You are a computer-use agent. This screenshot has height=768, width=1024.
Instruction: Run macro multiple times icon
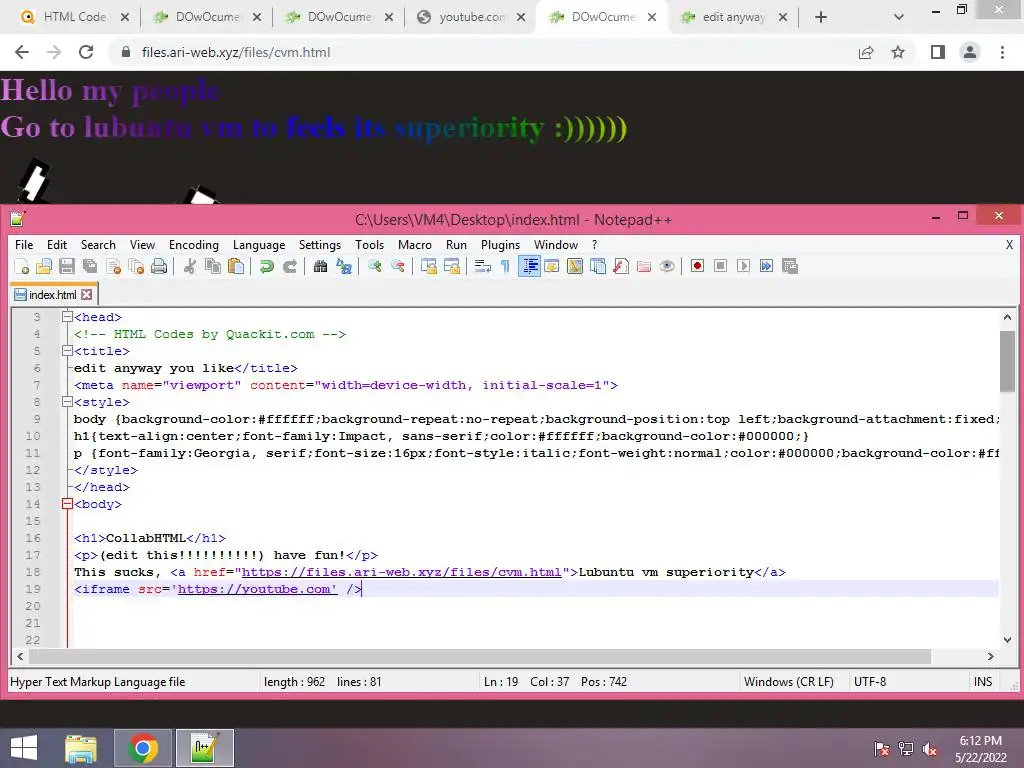click(x=767, y=266)
